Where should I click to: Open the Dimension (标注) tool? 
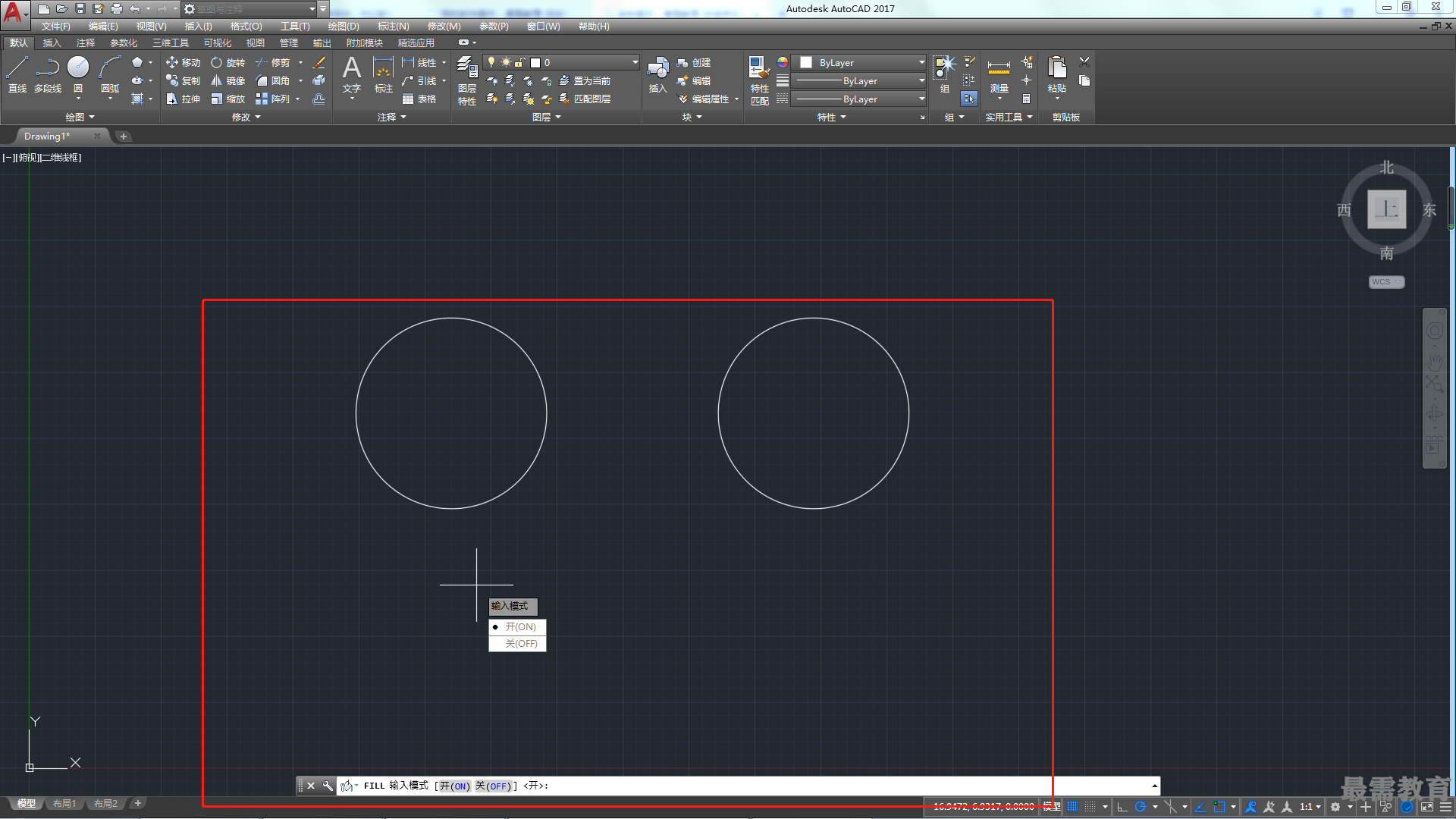(384, 74)
